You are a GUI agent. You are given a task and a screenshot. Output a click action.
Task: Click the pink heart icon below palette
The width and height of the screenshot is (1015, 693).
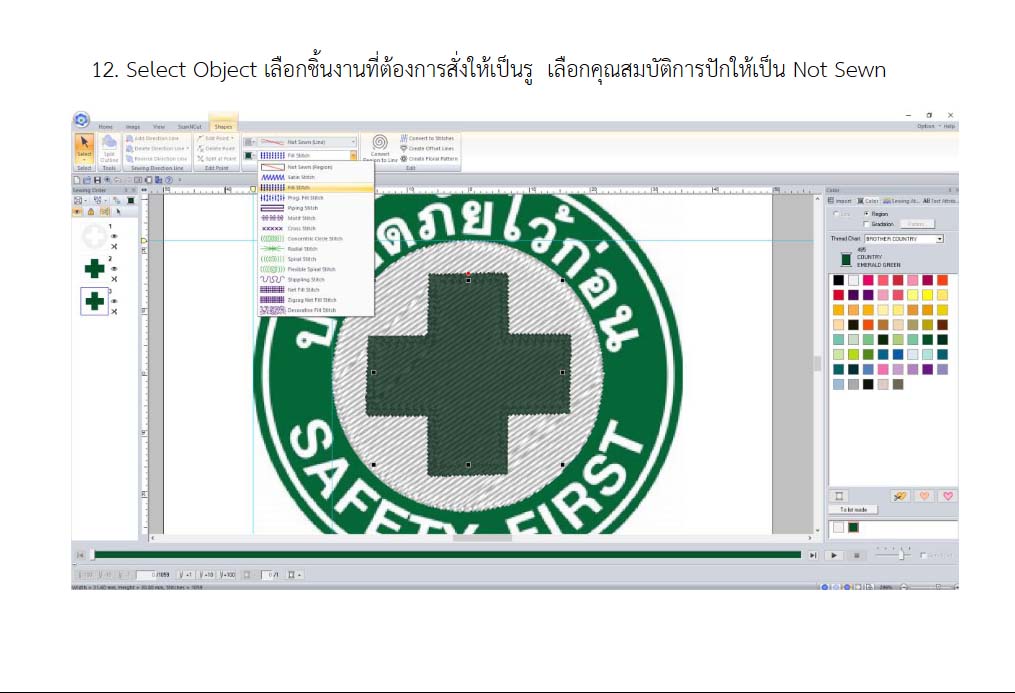pyautogui.click(x=948, y=496)
